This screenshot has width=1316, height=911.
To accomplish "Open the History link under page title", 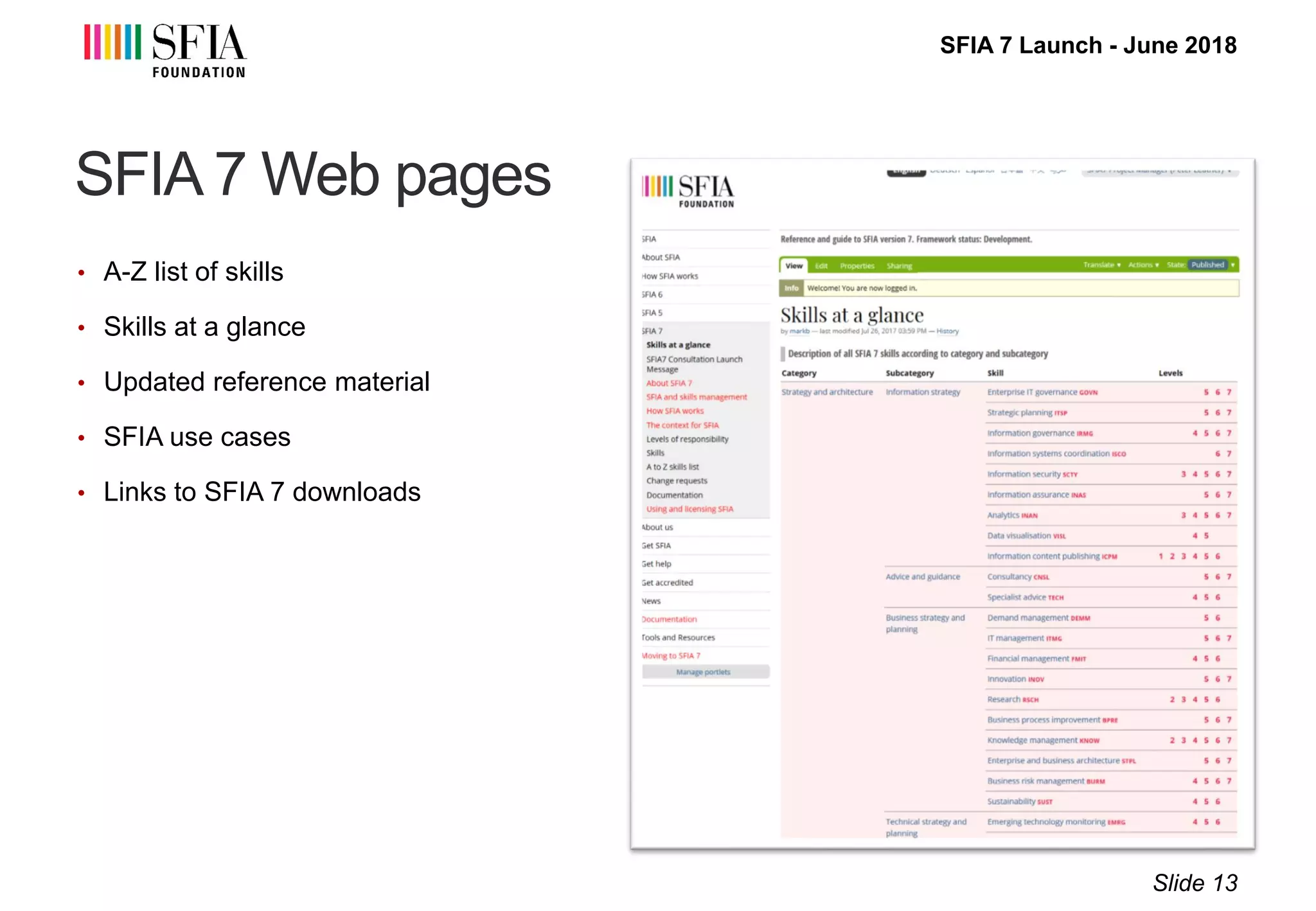I will [947, 332].
